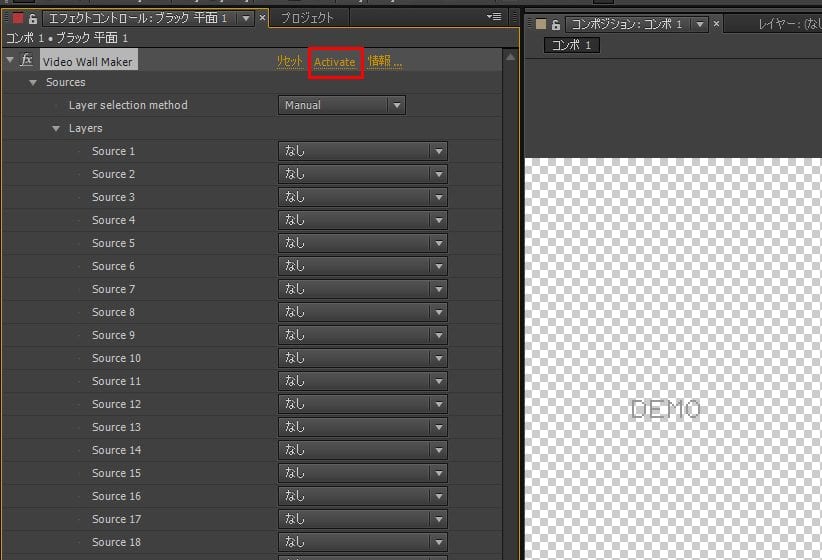
Task: Open the Source 6 layer dropdown
Action: coord(363,266)
